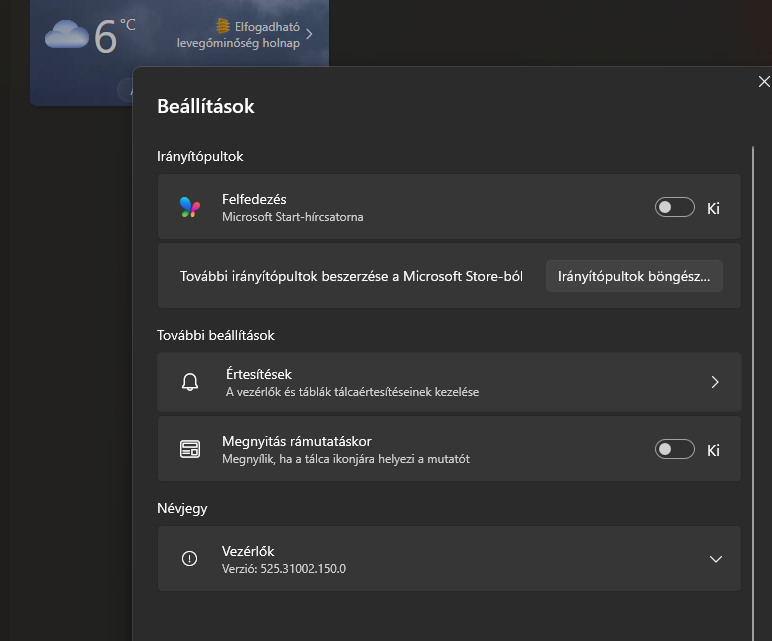The width and height of the screenshot is (772, 641).
Task: Select the Felfedezés dashboard entry title
Action: (254, 200)
